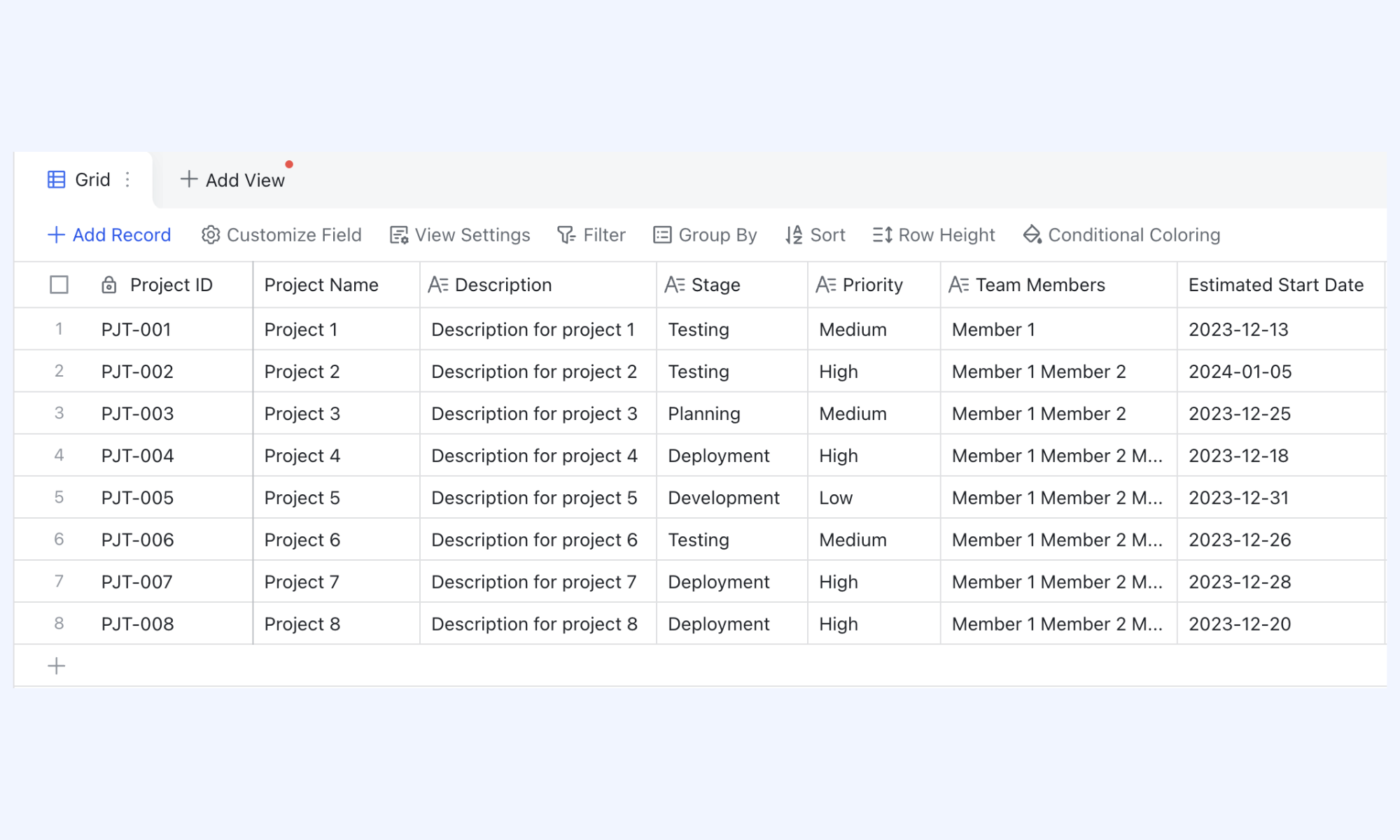Click the View Settings icon

pos(399,235)
